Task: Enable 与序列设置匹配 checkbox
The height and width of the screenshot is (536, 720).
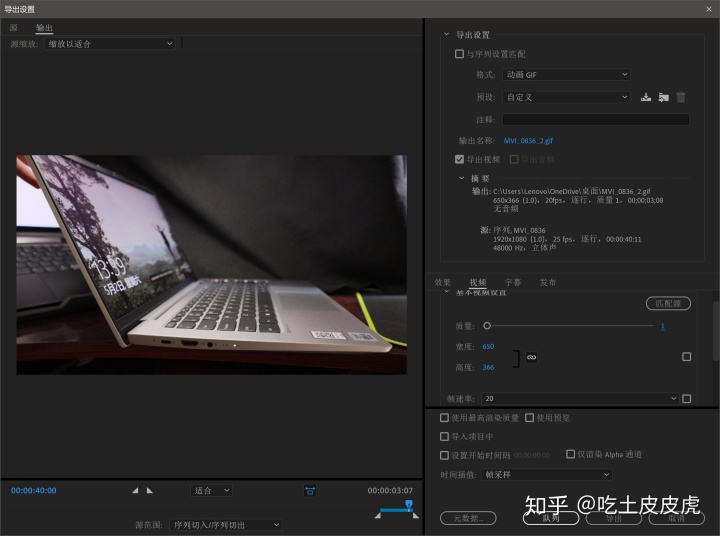Action: [459, 54]
